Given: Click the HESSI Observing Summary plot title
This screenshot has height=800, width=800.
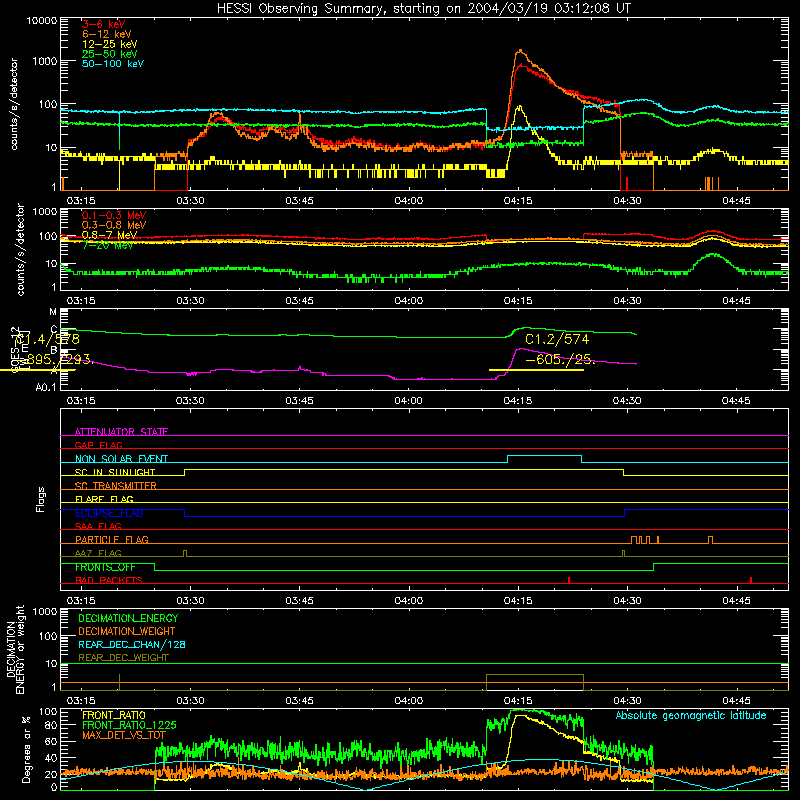Looking at the screenshot, I should click(424, 9).
